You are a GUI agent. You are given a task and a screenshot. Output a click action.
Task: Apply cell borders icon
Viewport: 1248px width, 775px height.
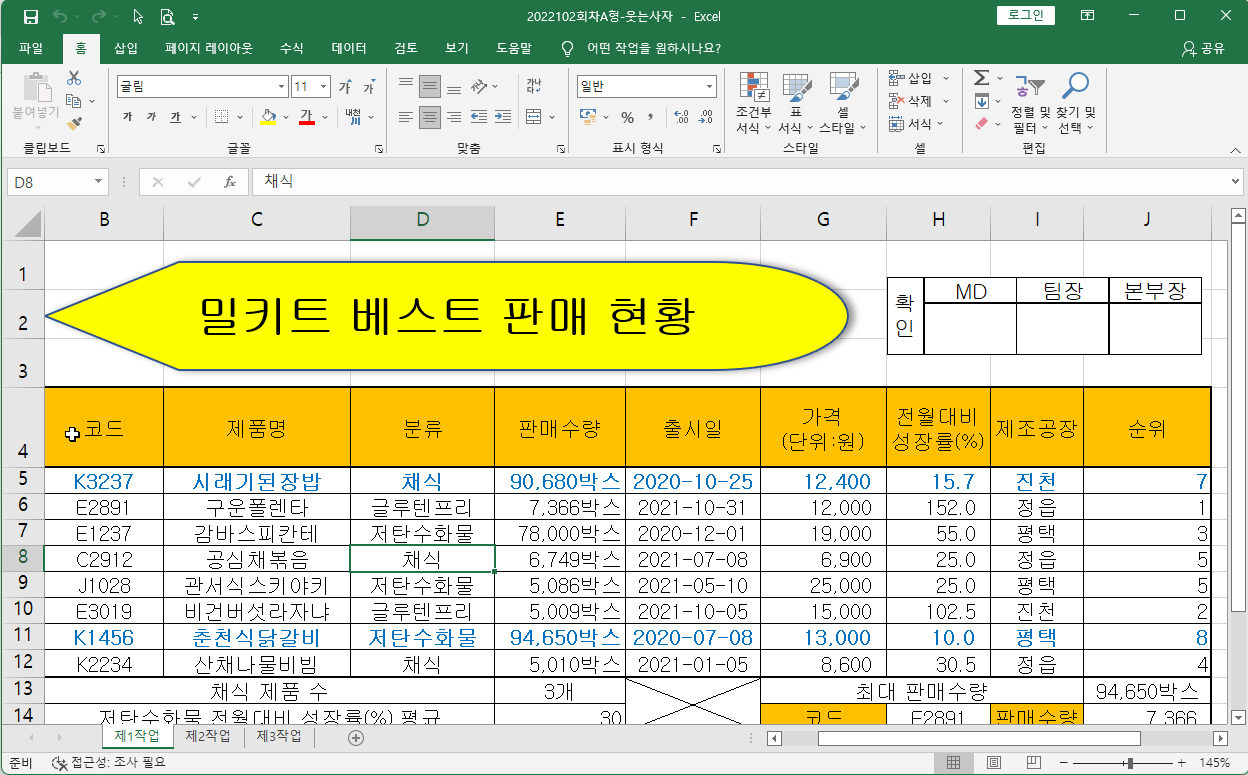(x=222, y=117)
